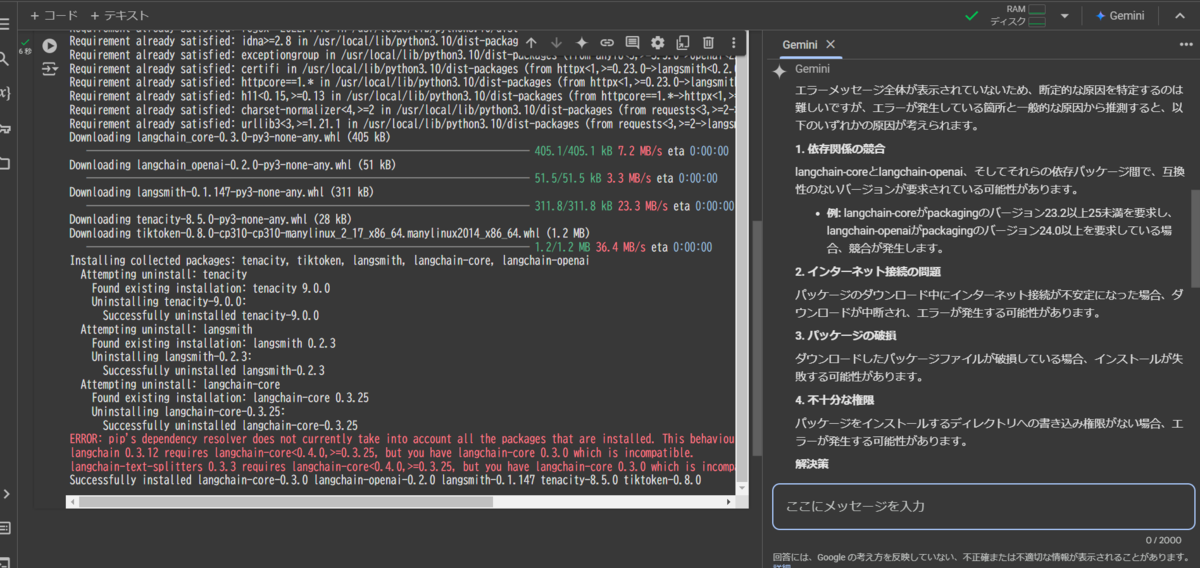Open the table of contents sidebar icon
1200x568 pixels.
[5, 22]
